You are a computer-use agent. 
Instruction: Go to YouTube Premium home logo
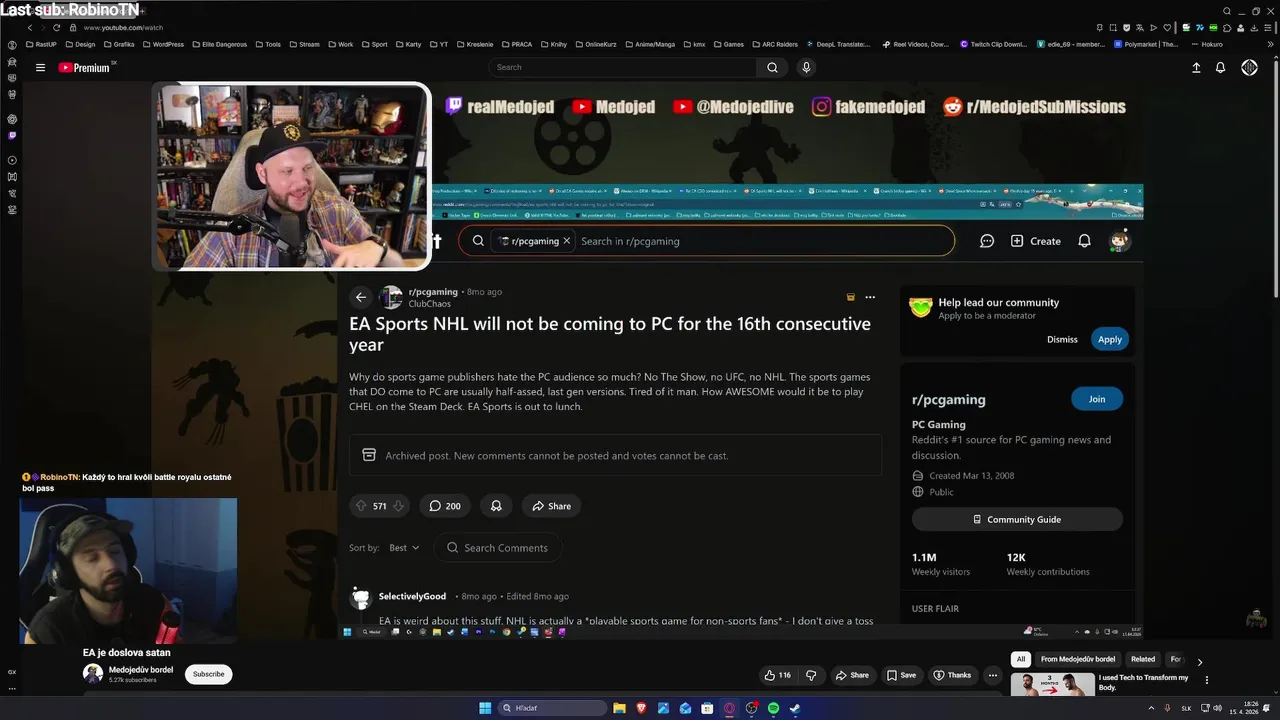click(85, 68)
